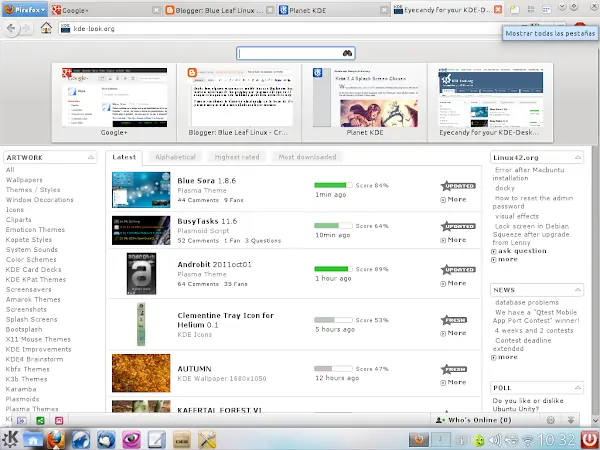The width and height of the screenshot is (600, 450).
Task: Select the Highest rated tab
Action: pos(236,157)
